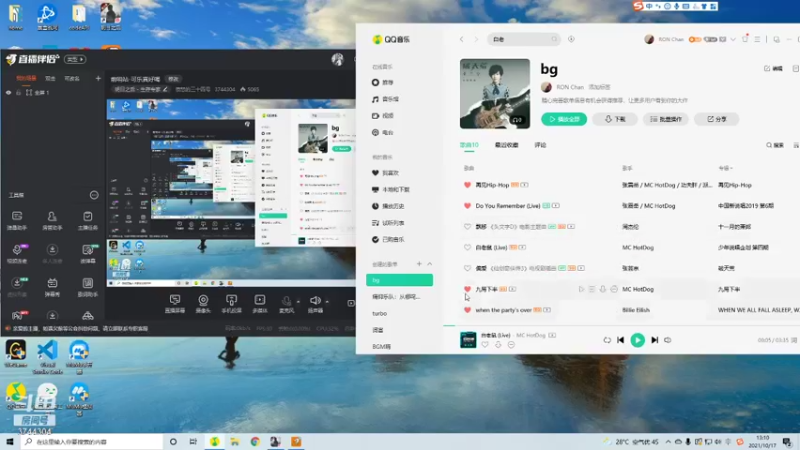Open the play history (播放历史) sidebar item

388,206
